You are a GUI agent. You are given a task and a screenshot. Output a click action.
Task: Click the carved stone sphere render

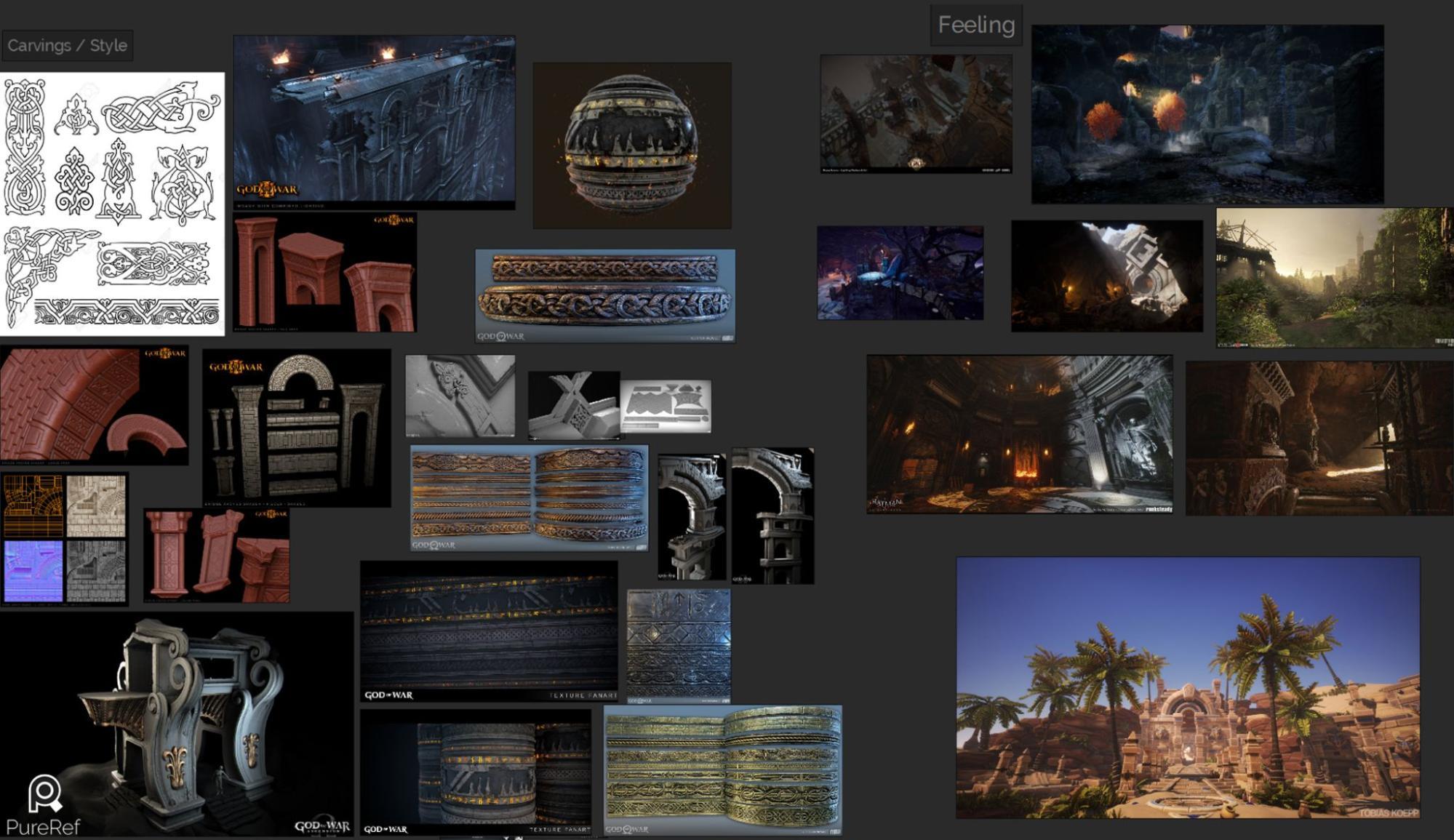tap(632, 145)
